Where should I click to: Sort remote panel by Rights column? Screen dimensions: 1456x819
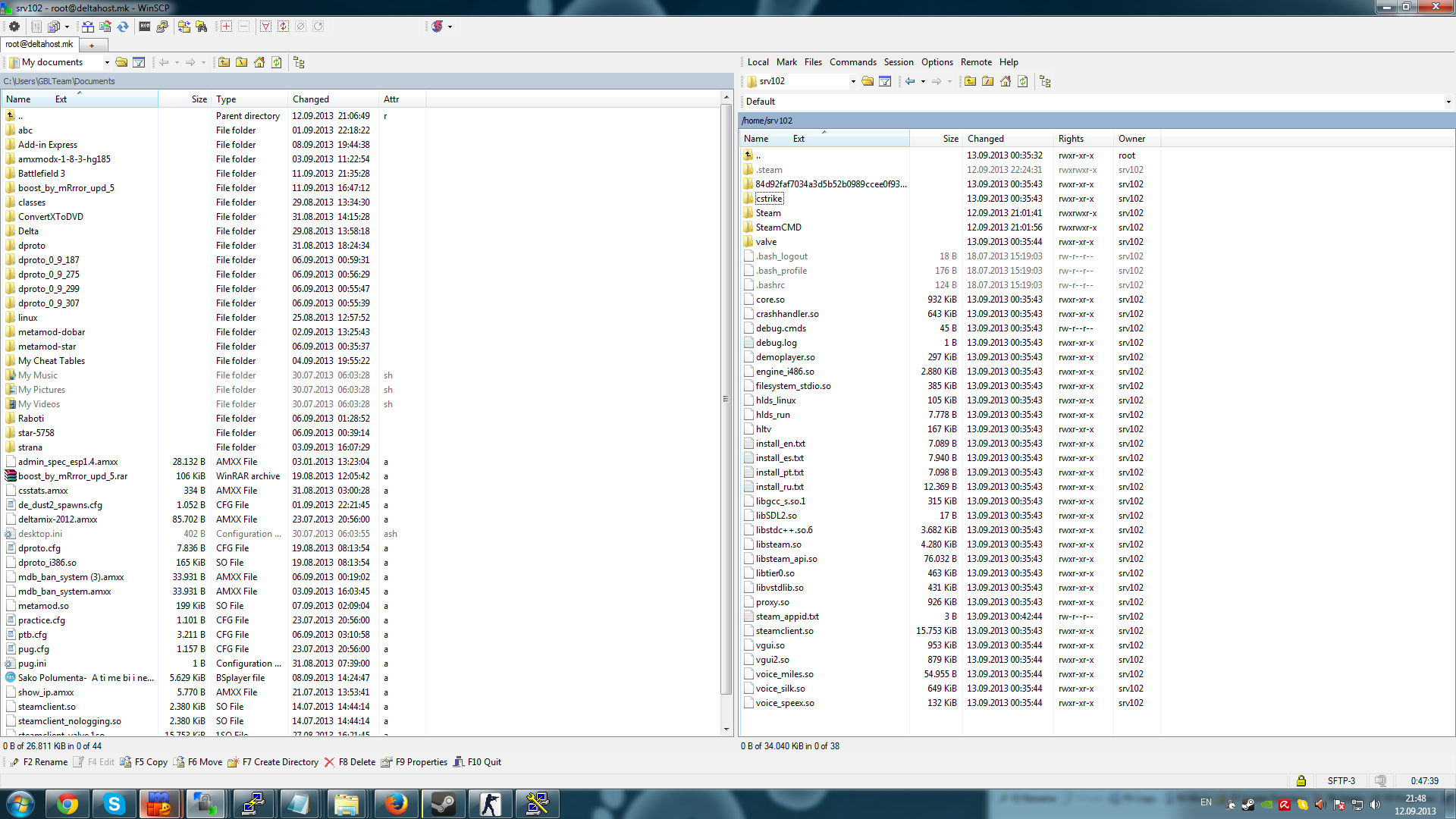(x=1083, y=139)
